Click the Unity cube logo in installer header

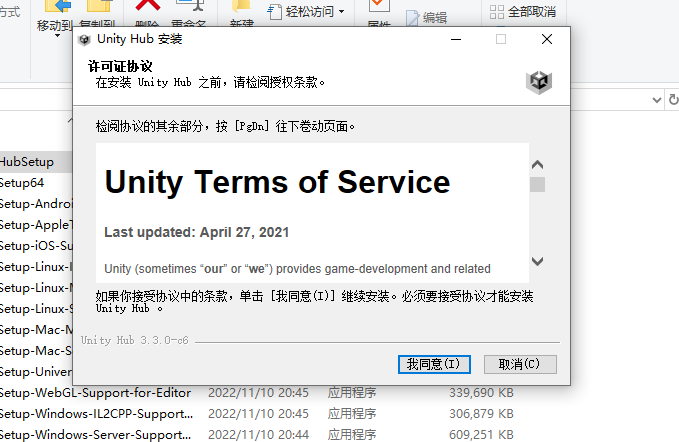(x=539, y=82)
